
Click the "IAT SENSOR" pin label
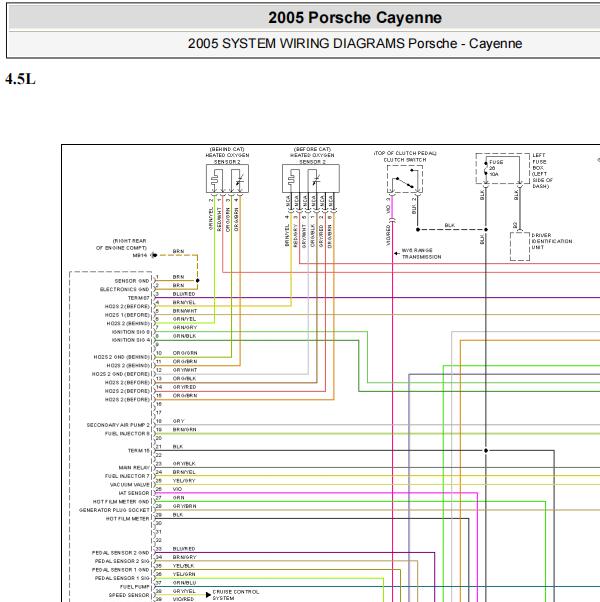click(x=134, y=493)
